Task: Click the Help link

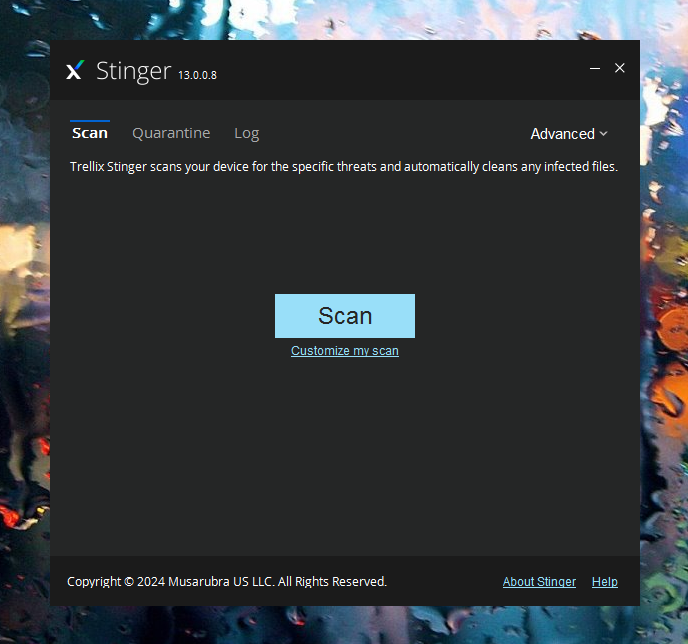Action: click(605, 582)
